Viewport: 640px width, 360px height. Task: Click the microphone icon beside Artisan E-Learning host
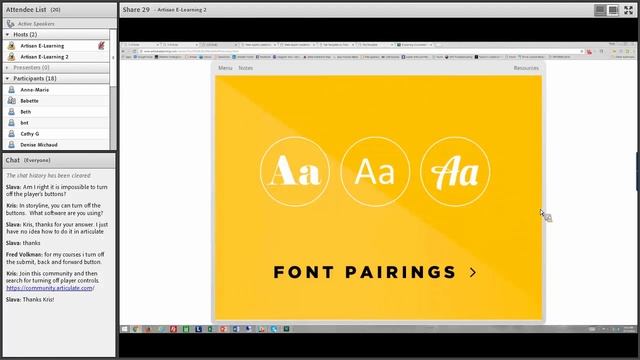[x=101, y=45]
